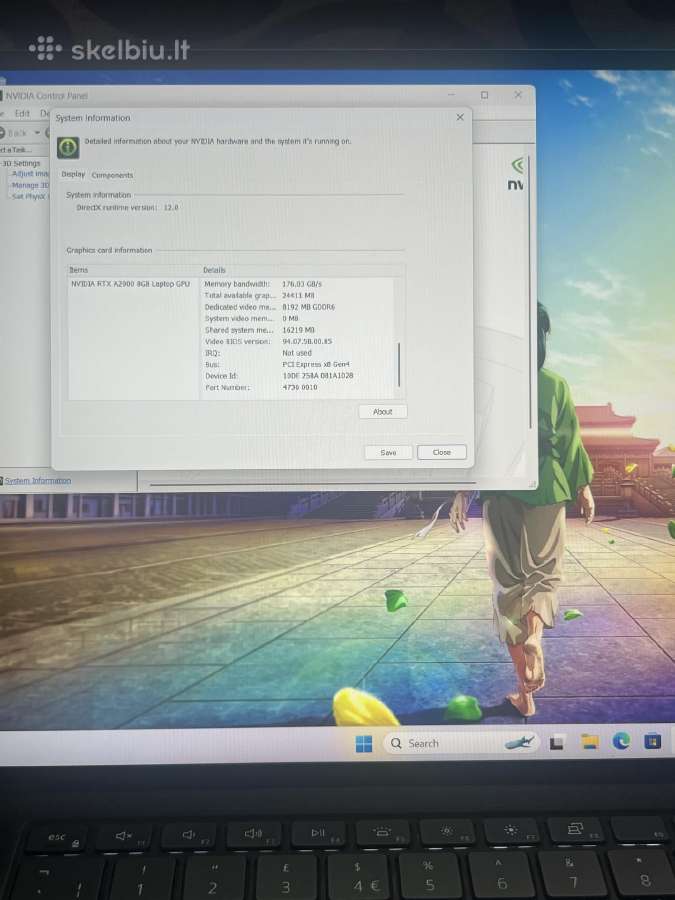Minimize the NVIDIA Control Panel window
The height and width of the screenshot is (900, 675).
(x=451, y=95)
